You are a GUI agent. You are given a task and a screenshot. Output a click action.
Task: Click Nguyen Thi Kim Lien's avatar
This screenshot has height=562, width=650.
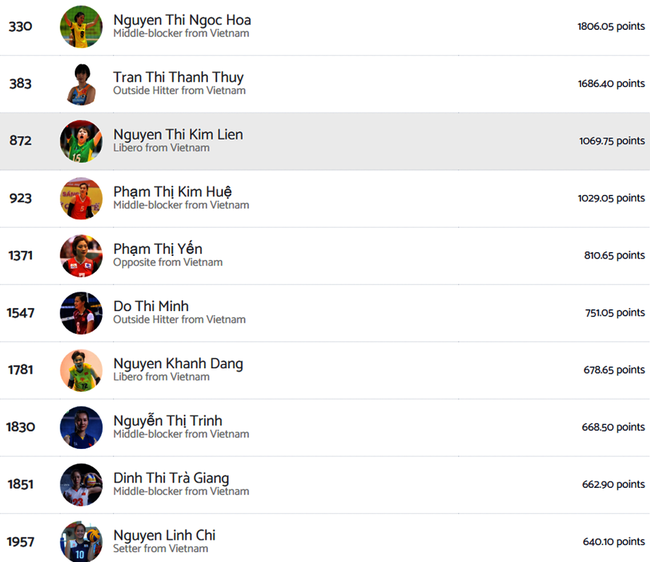click(x=81, y=141)
